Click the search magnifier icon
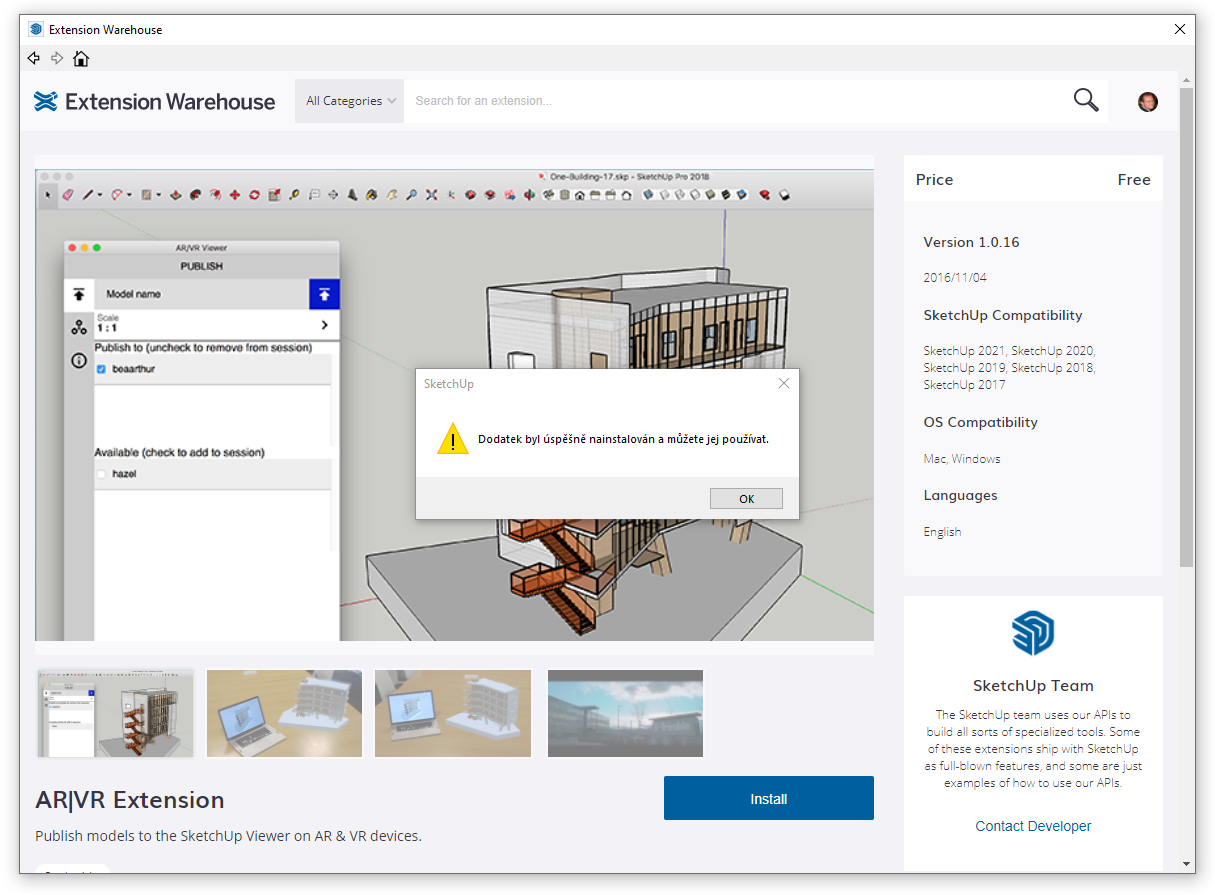The image size is (1215, 895). (x=1085, y=100)
